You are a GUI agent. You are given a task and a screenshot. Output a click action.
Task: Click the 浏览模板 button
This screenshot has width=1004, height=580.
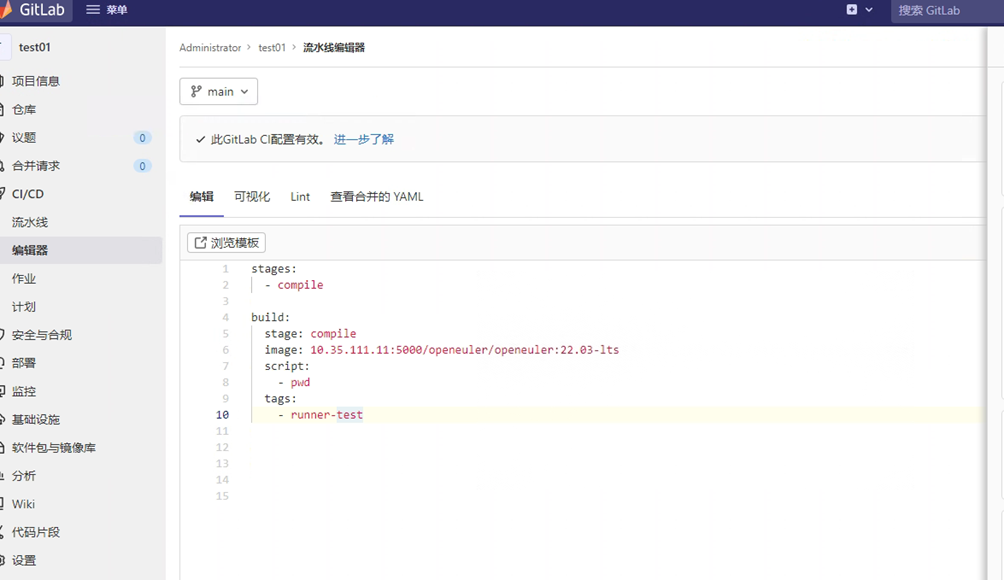tap(225, 242)
